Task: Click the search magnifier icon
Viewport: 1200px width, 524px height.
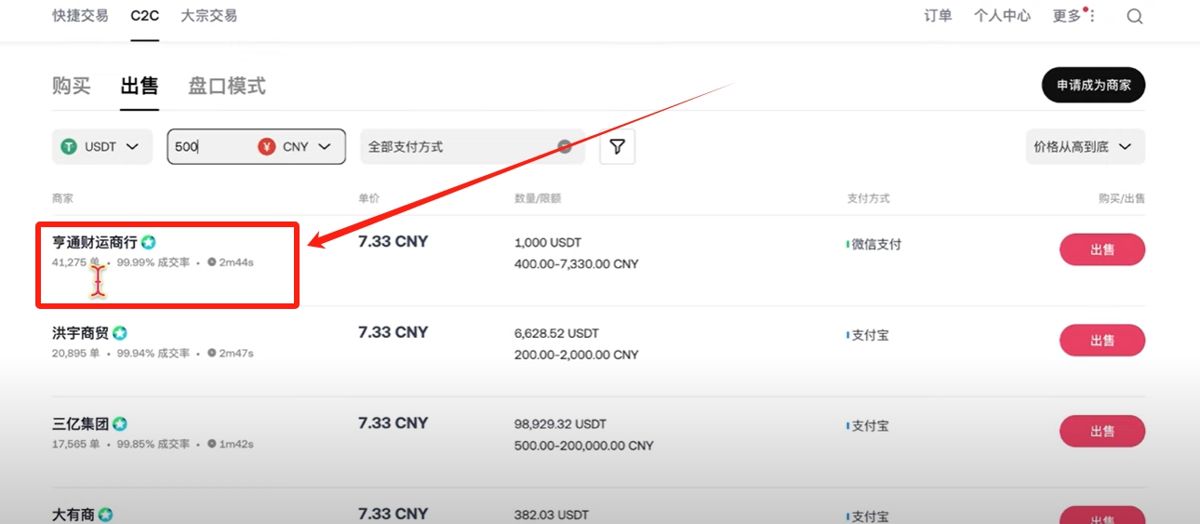Action: [x=1134, y=16]
